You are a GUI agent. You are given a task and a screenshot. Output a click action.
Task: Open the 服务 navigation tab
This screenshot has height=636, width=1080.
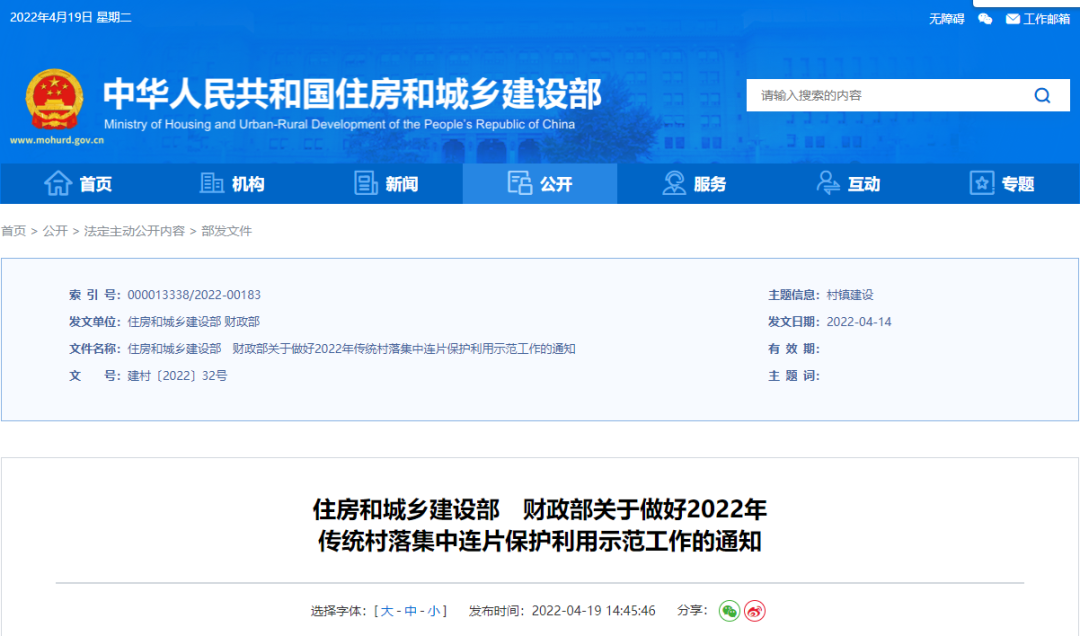point(694,183)
